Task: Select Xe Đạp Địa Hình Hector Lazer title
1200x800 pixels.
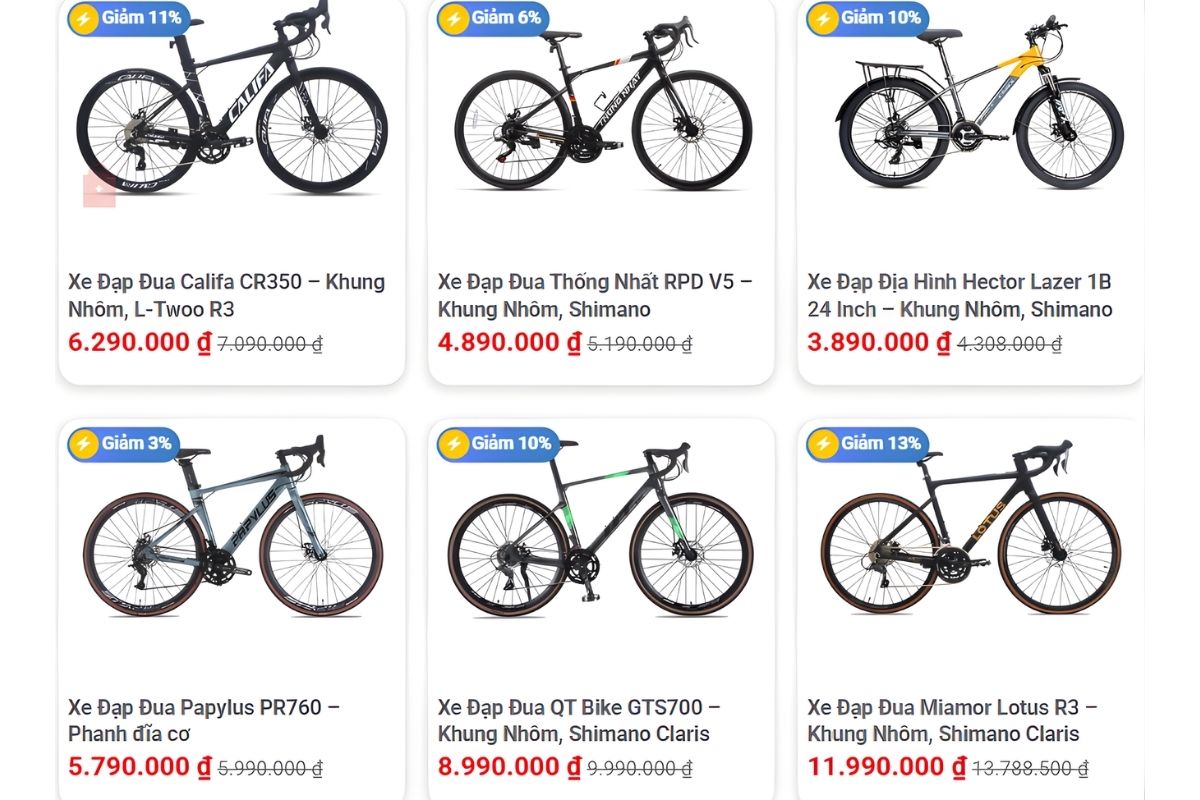Action: (959, 295)
